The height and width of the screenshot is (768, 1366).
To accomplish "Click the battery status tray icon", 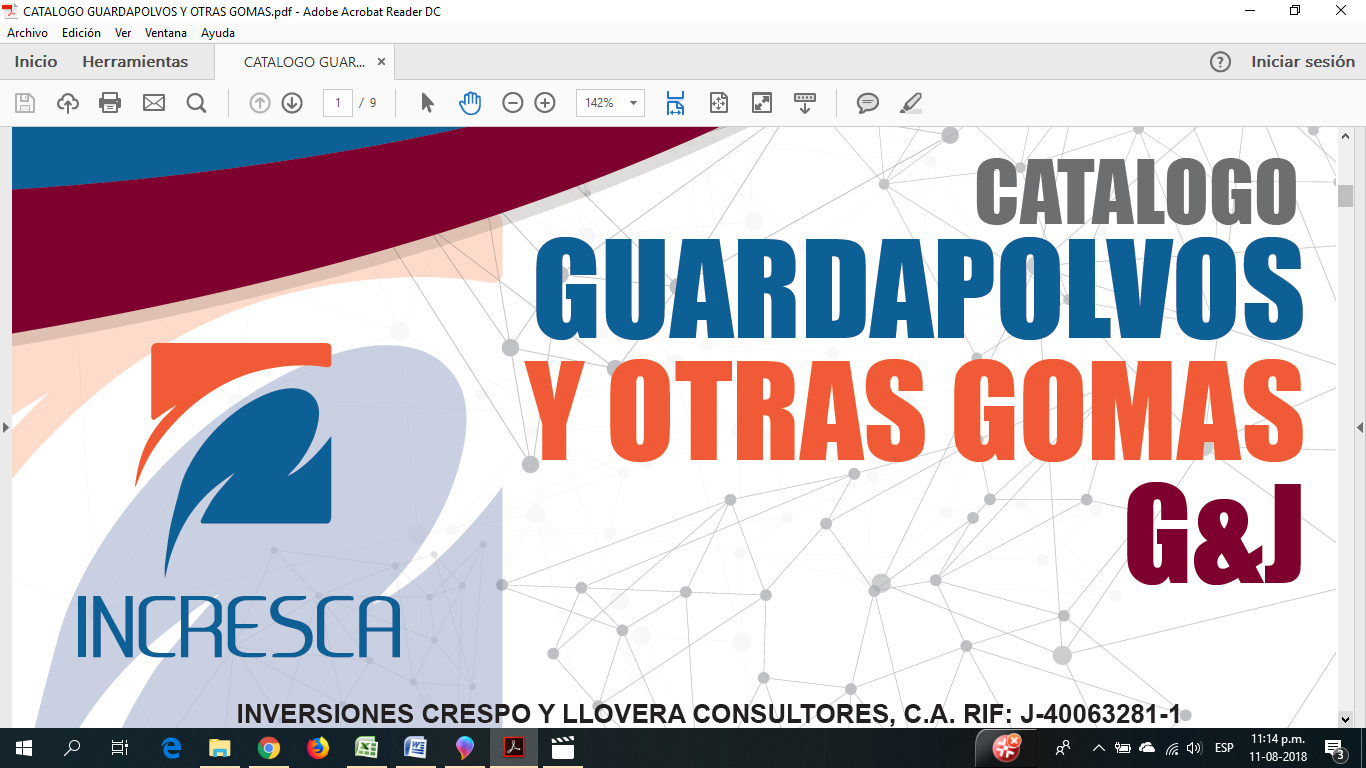I will pos(1123,748).
